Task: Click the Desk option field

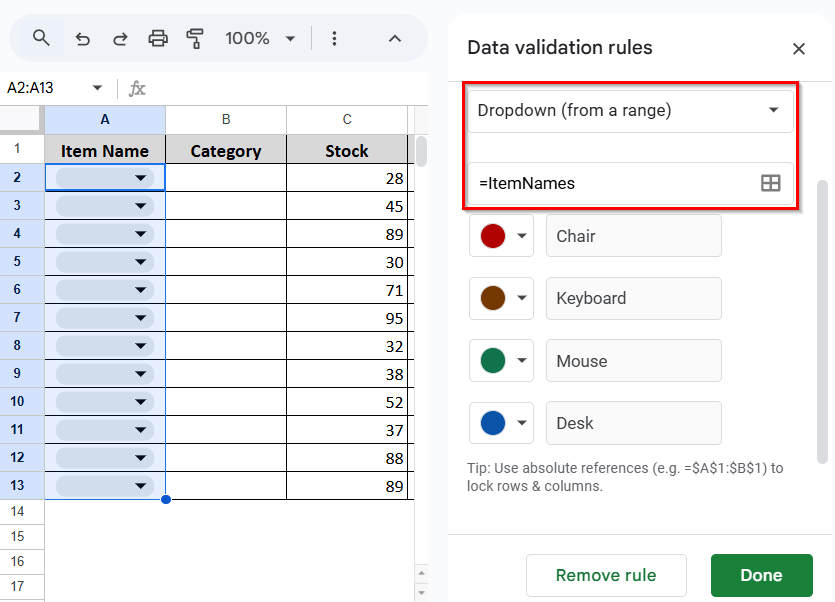Action: (x=634, y=423)
